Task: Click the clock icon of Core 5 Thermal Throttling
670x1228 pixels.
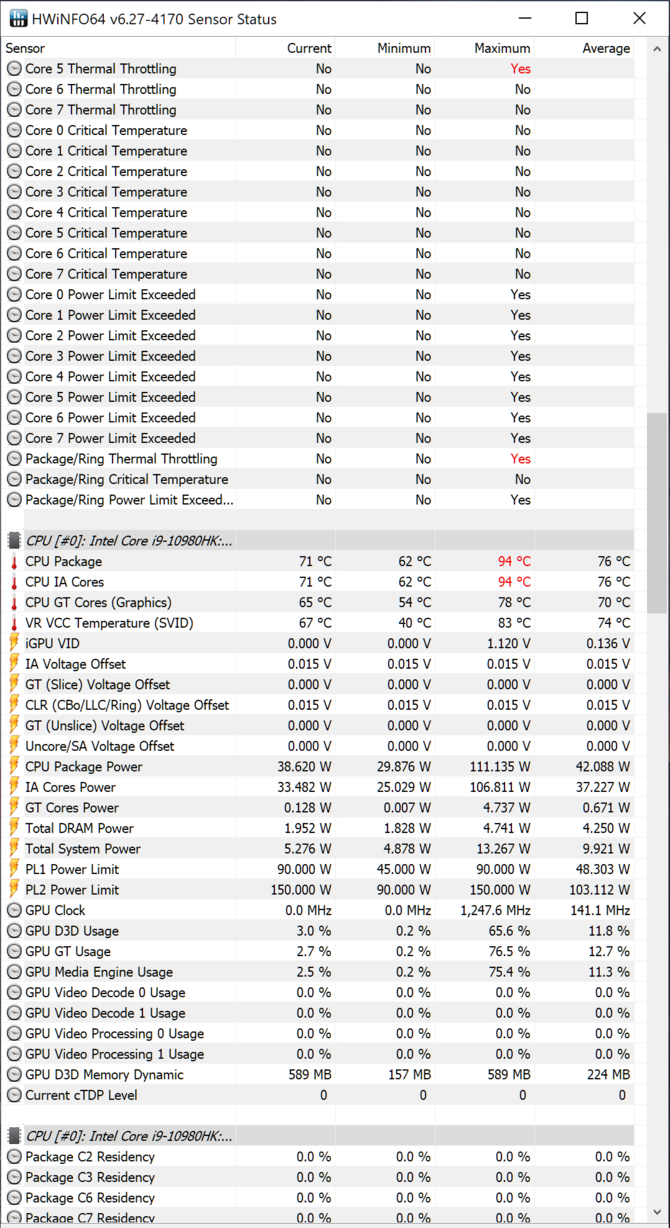Action: tap(14, 69)
